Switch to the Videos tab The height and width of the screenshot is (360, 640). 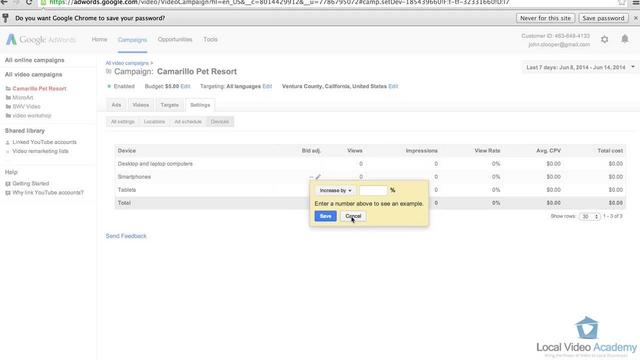click(141, 105)
